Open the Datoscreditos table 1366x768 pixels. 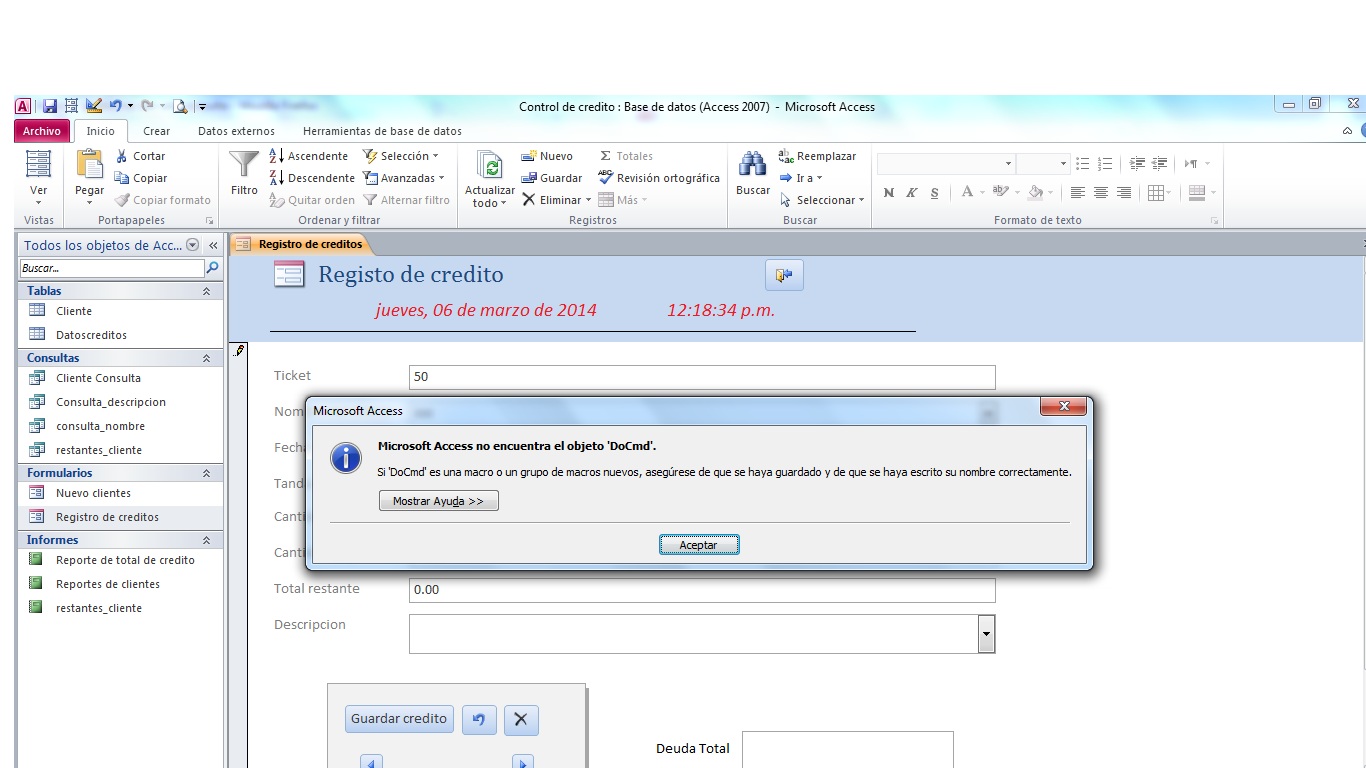[x=91, y=335]
